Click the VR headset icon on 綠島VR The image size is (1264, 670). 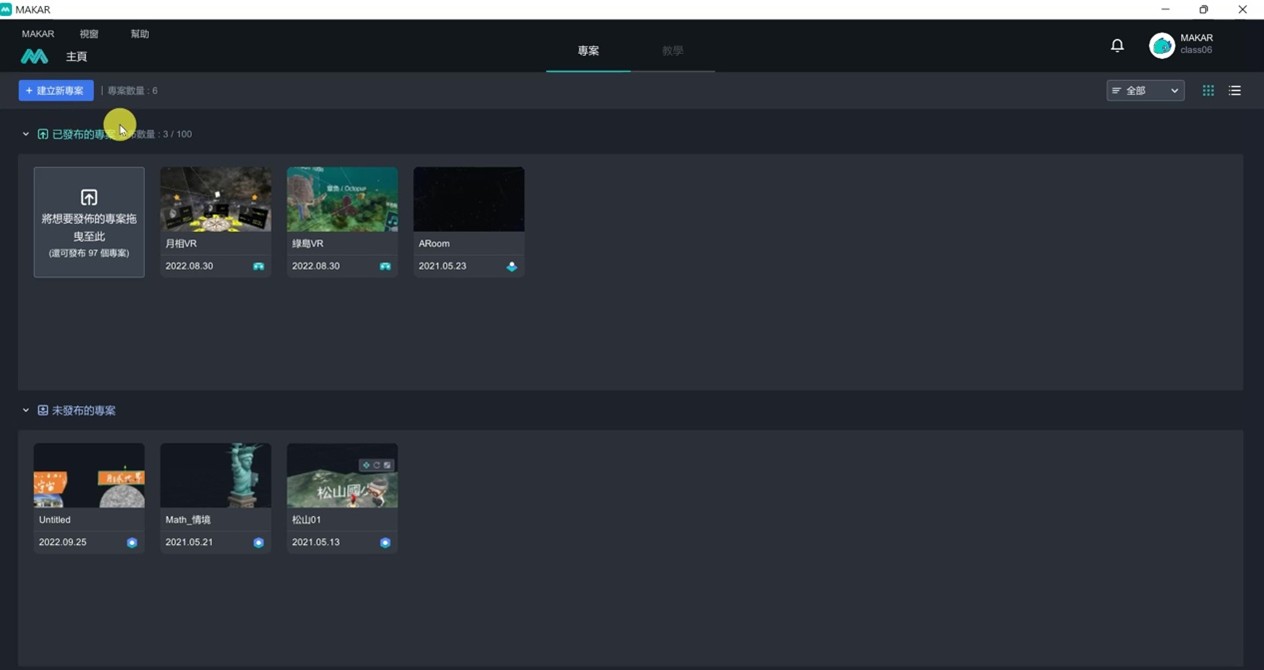(x=385, y=266)
